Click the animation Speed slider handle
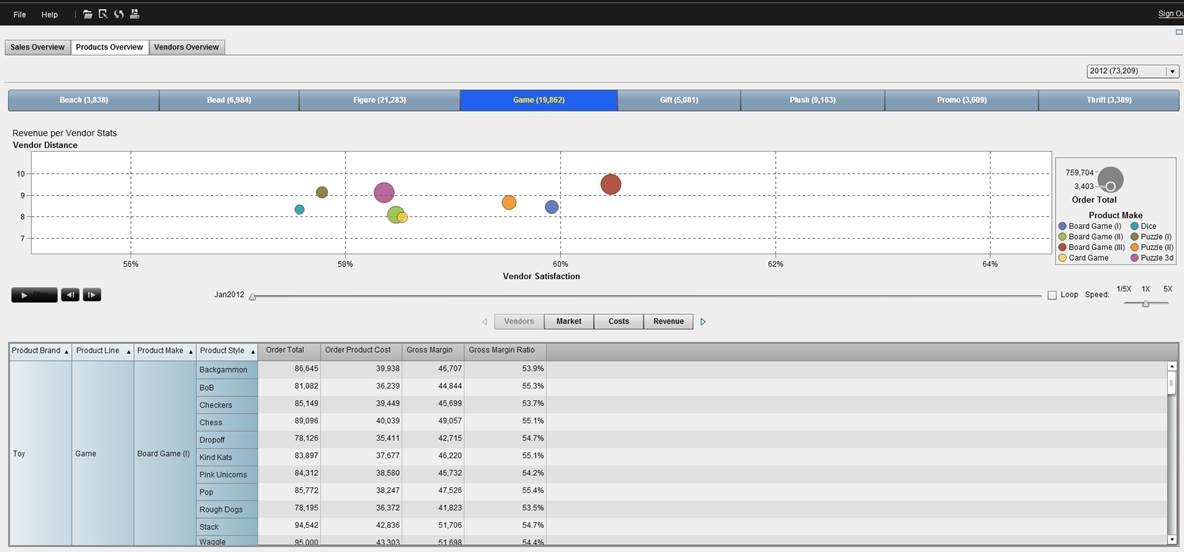 coord(1146,303)
